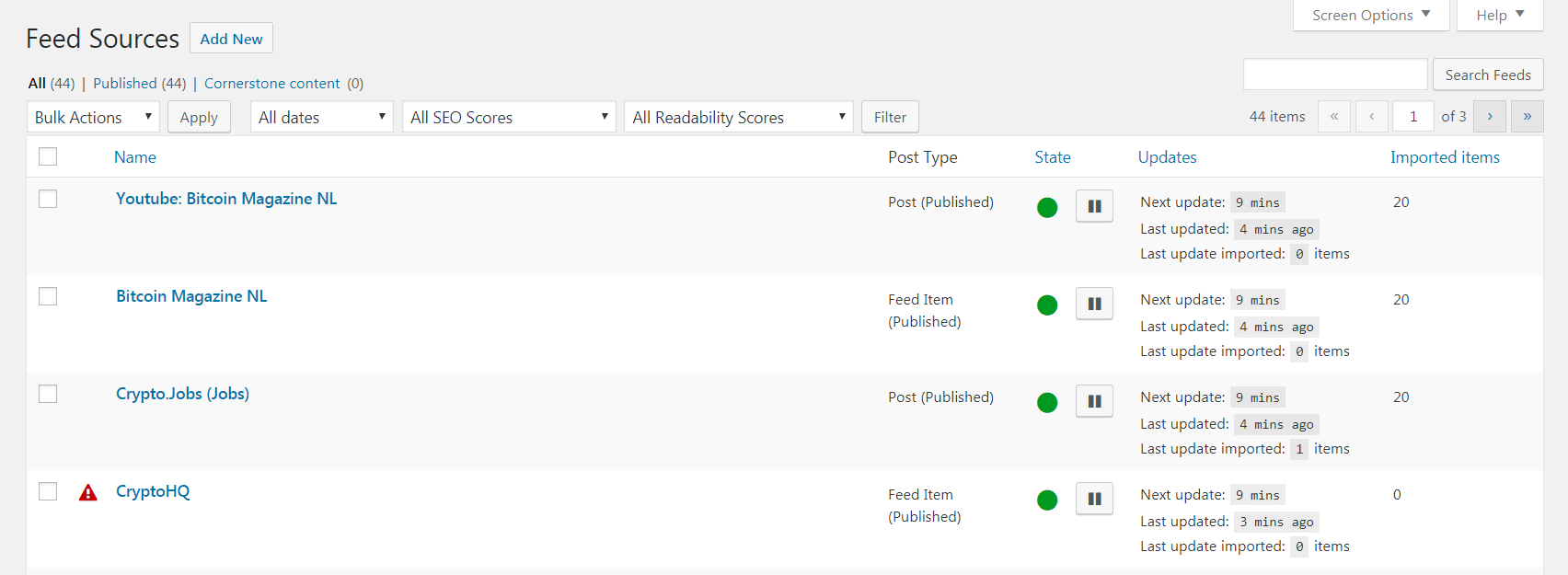The image size is (1568, 575).
Task: Pause the Bitcoin Magazine NL feed item source
Action: 1094,304
